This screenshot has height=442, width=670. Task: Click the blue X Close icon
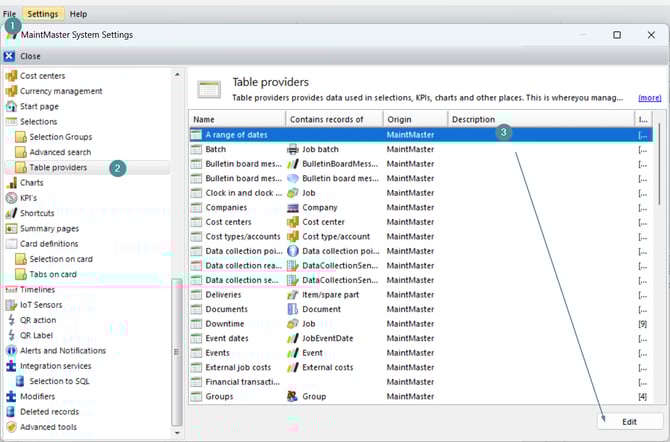click(9, 57)
